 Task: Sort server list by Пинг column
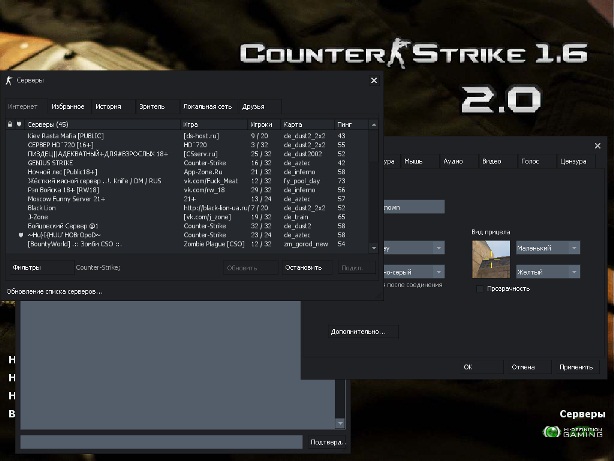tap(351, 125)
